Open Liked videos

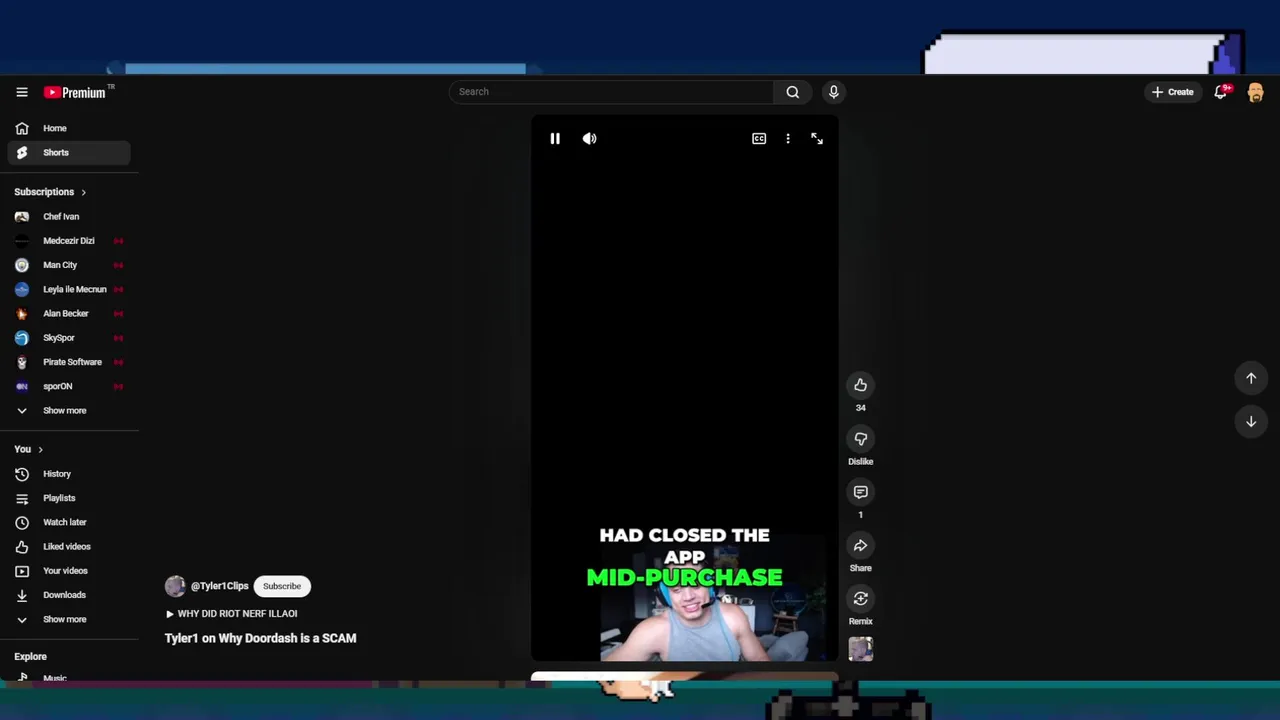pyautogui.click(x=69, y=546)
